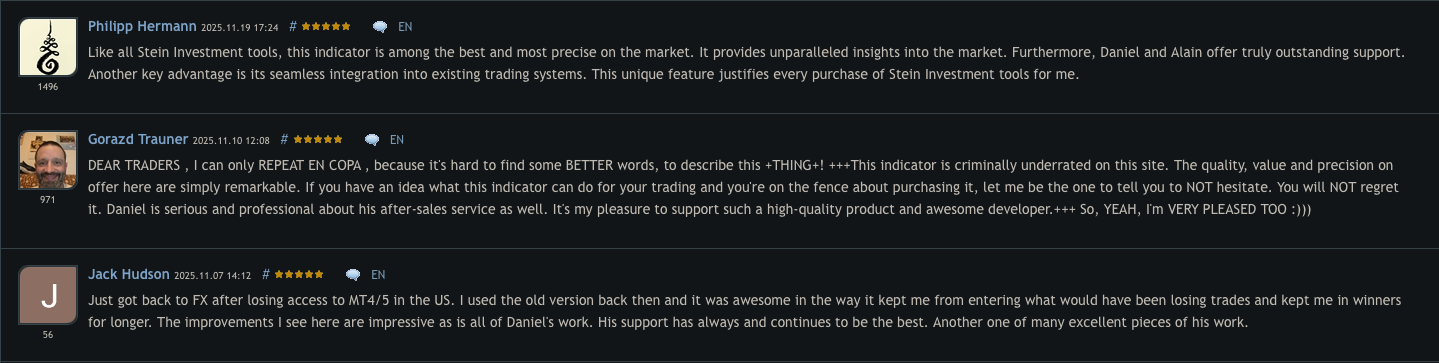Screen dimensions: 1439x363
Task: Open the comment bubble on Philipp Hermann's review
Action: click(380, 27)
